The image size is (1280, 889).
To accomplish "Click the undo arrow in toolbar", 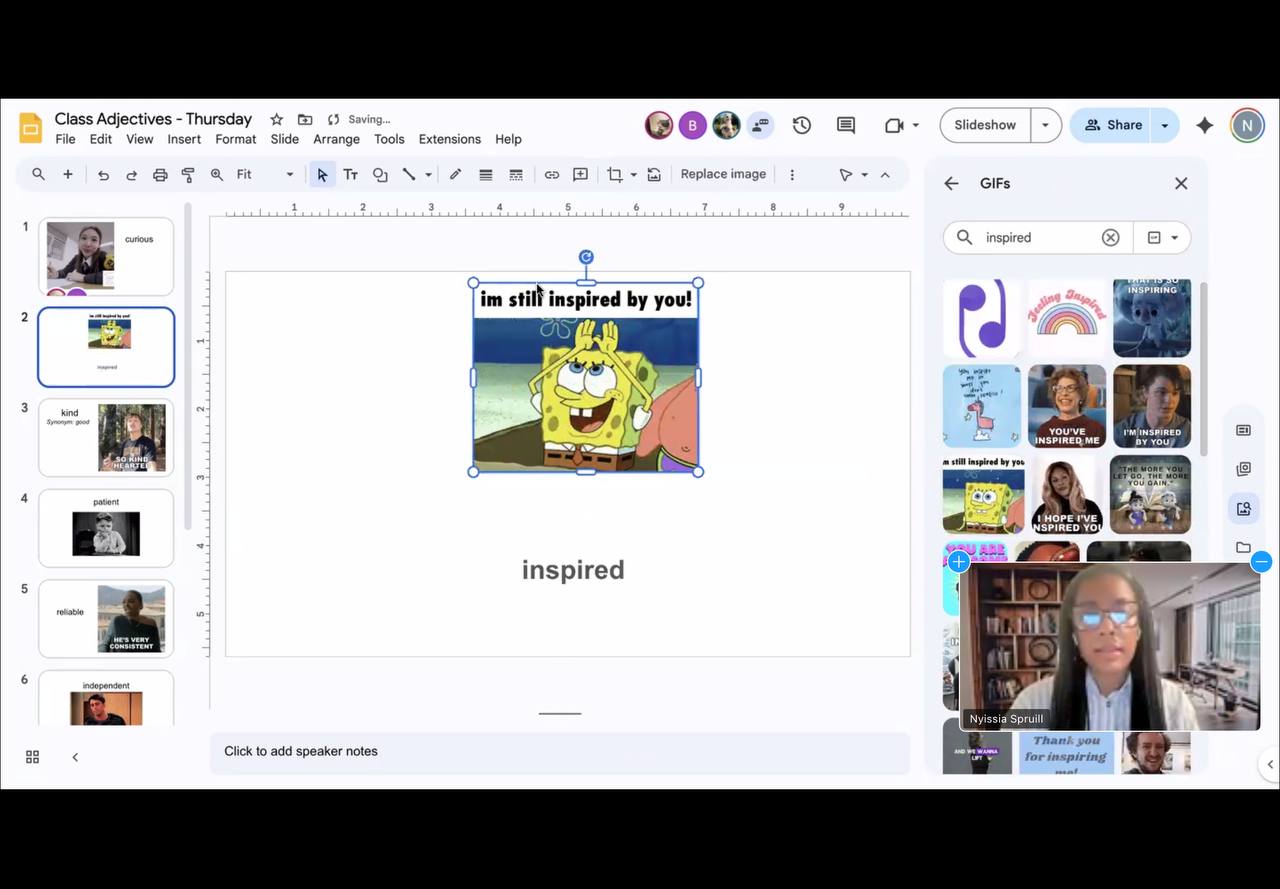I will click(x=103, y=175).
